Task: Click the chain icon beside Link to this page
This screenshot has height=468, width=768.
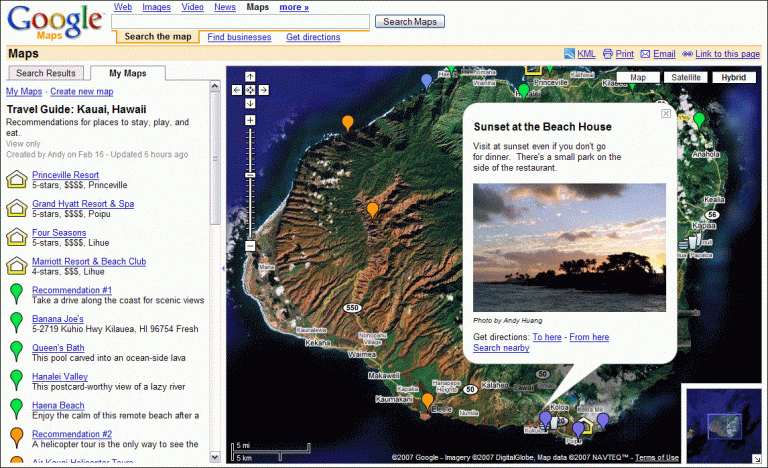Action: pyautogui.click(x=687, y=54)
